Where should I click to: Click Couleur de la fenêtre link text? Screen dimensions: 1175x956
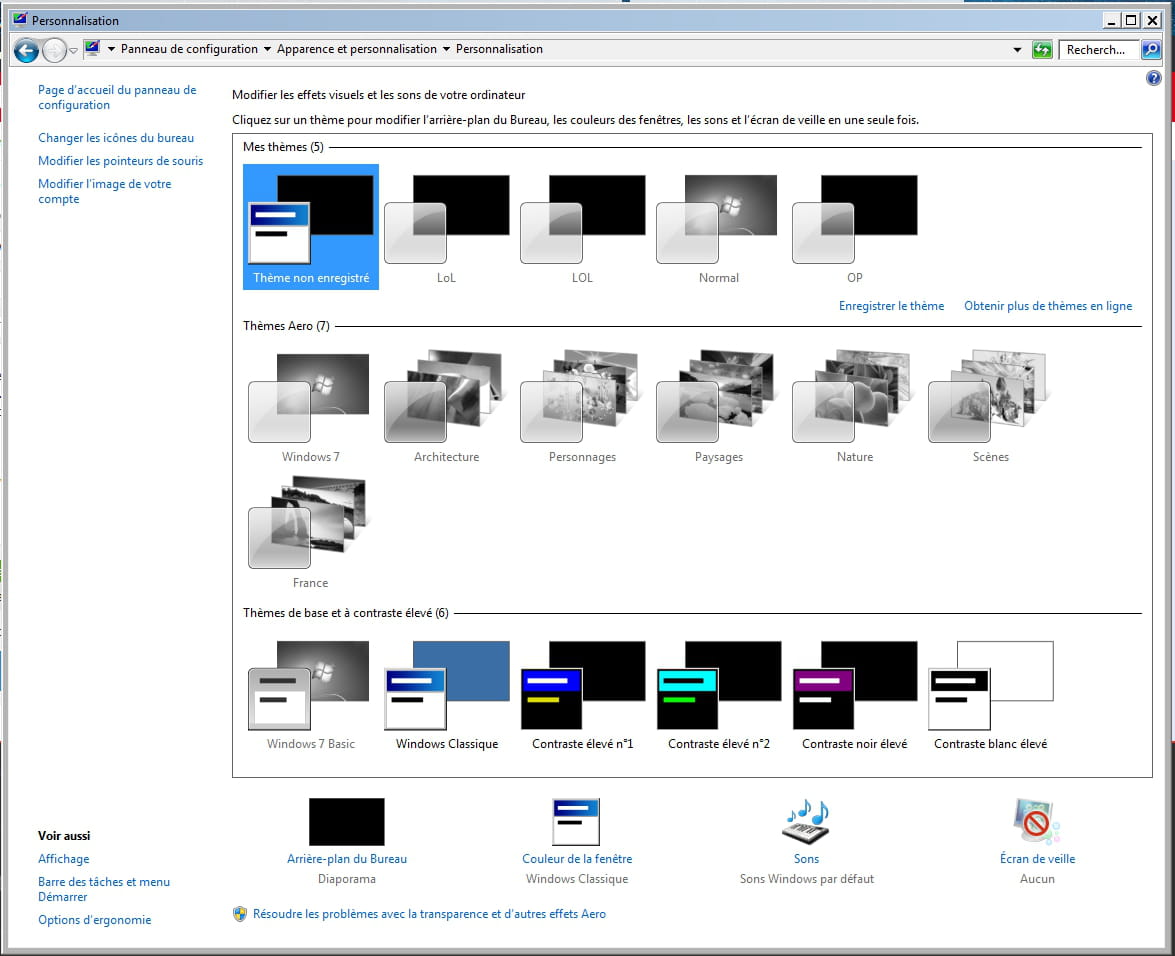pyautogui.click(x=577, y=859)
